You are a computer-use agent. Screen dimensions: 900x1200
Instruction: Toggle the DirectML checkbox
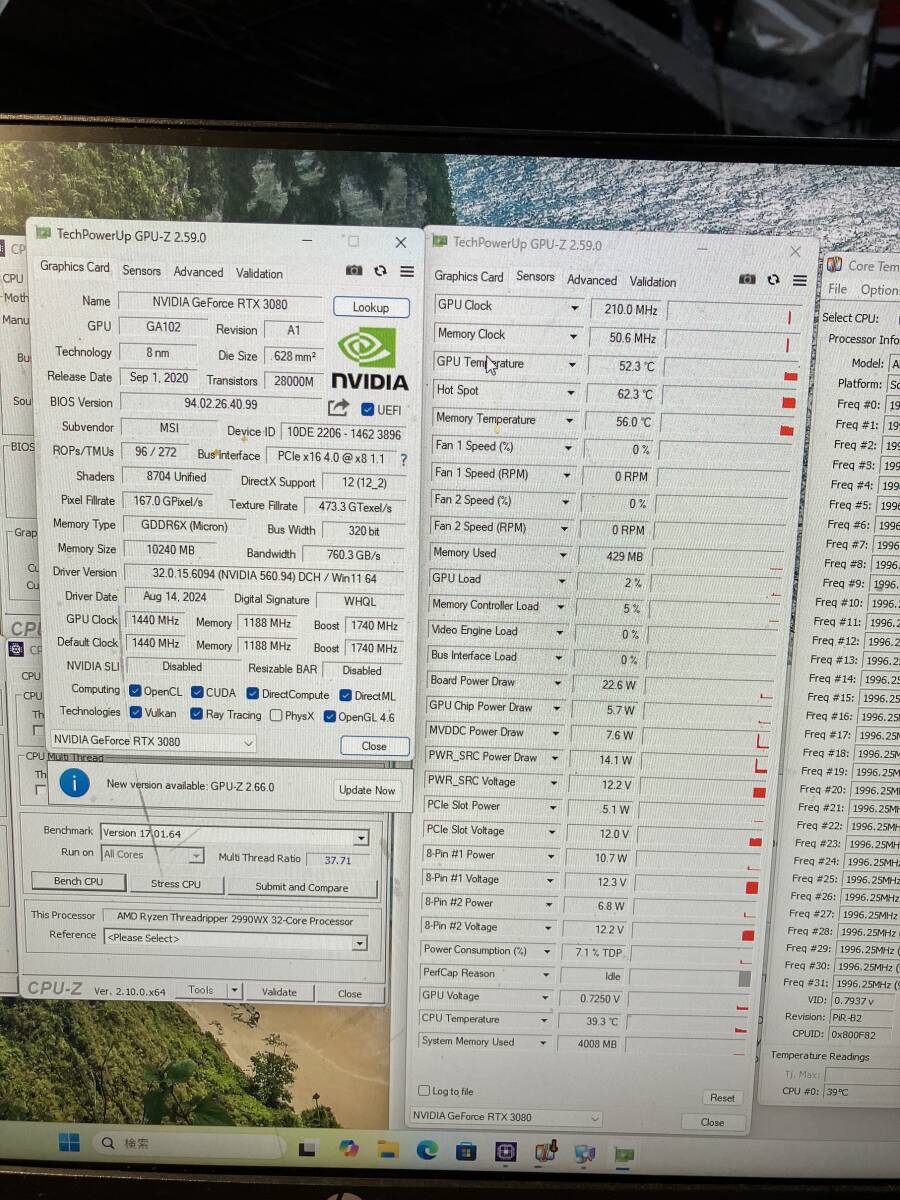pyautogui.click(x=345, y=696)
